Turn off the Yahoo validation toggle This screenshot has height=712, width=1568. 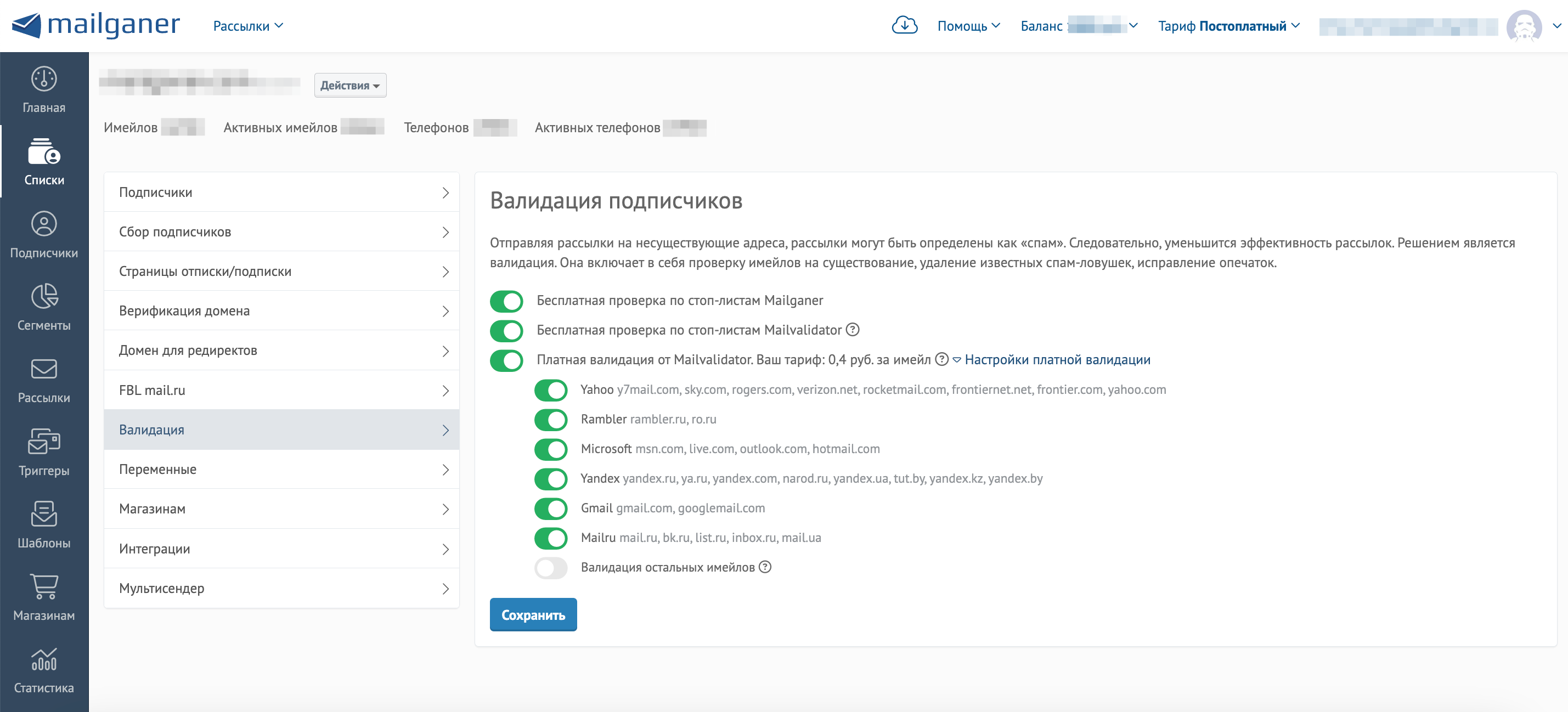tap(550, 390)
